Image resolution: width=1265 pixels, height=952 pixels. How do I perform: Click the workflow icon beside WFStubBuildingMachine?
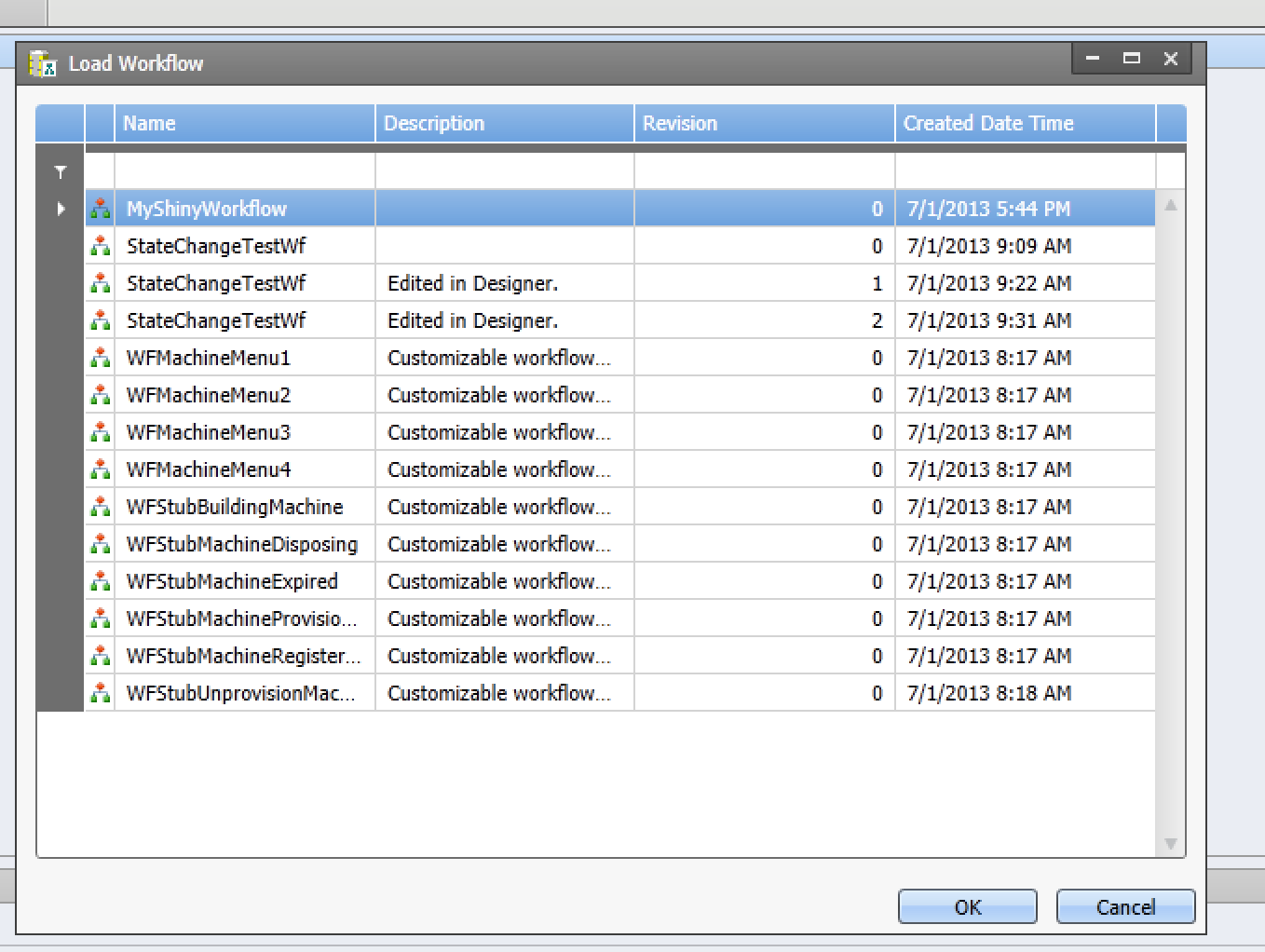tap(100, 507)
